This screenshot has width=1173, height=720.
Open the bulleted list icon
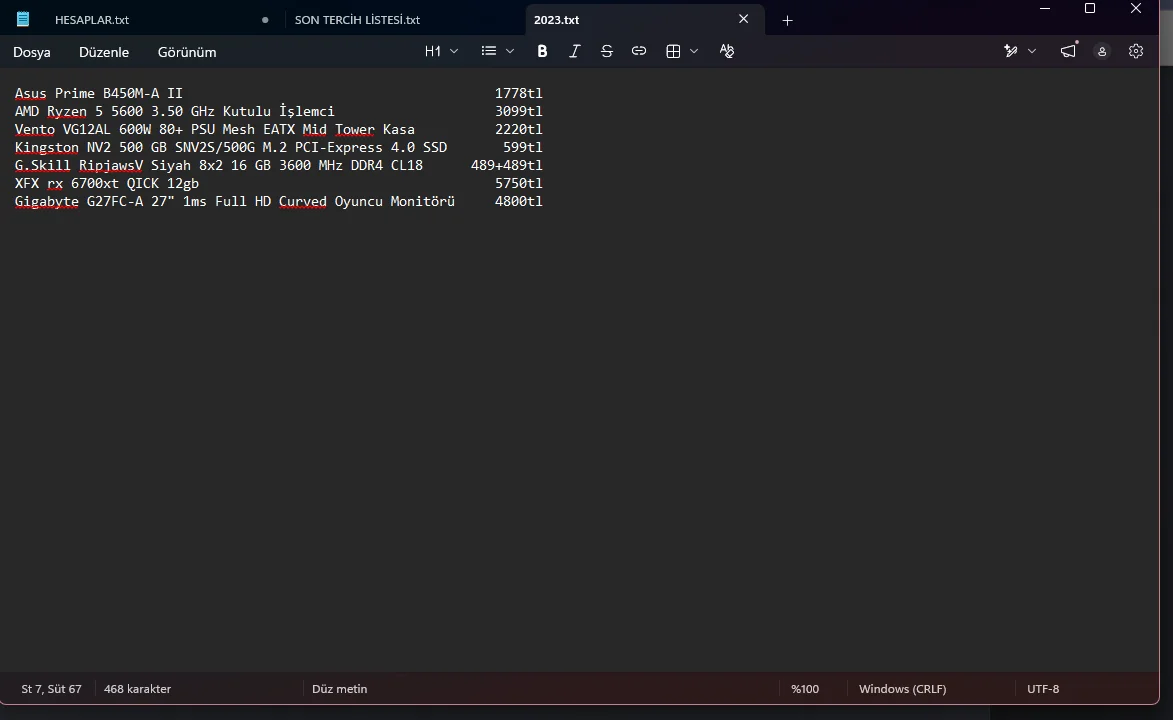click(x=489, y=51)
